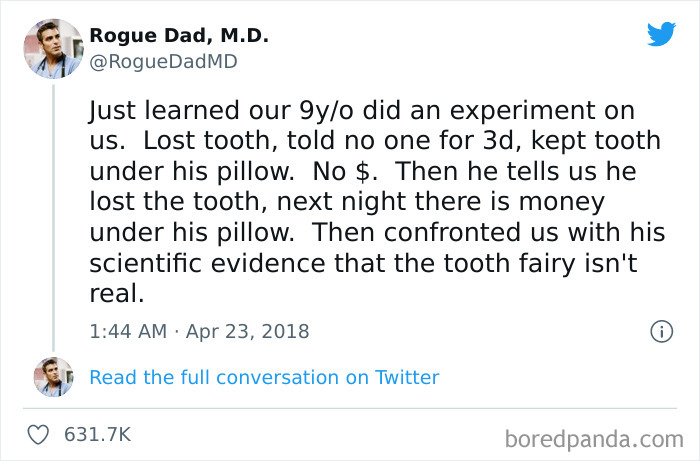Open the tweet info circle icon

660,331
